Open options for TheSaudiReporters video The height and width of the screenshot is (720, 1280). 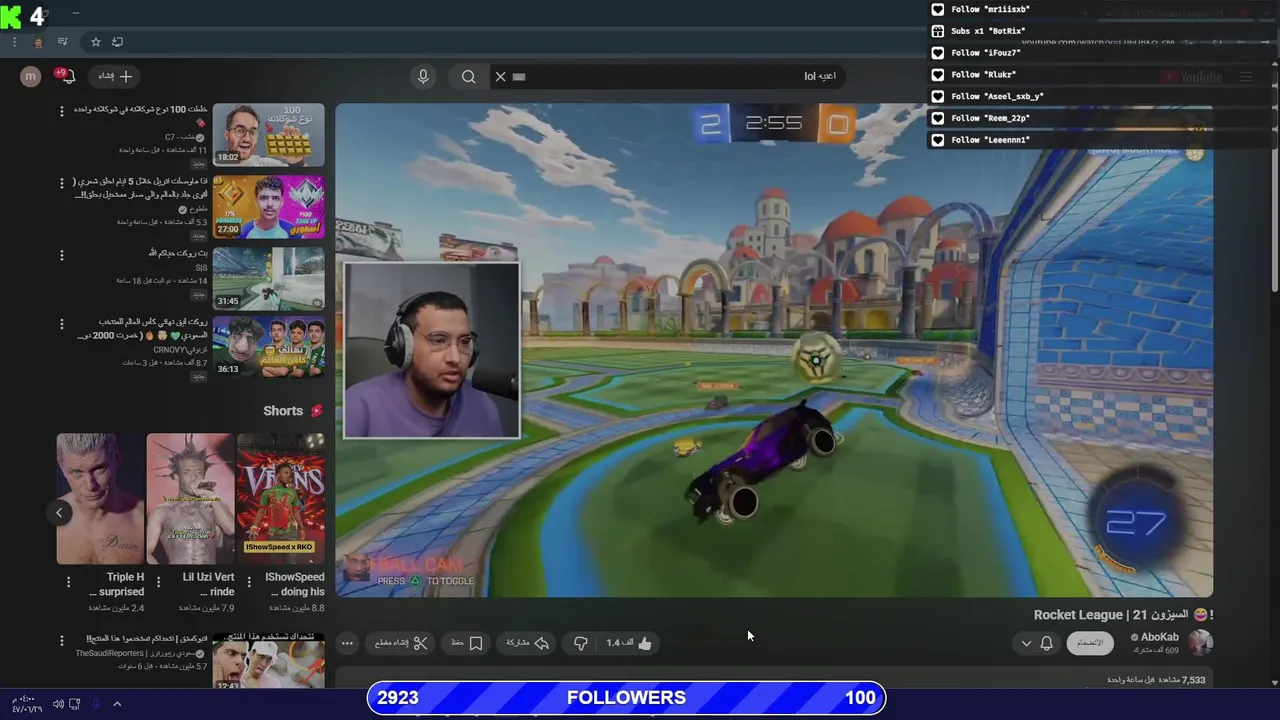[62, 640]
